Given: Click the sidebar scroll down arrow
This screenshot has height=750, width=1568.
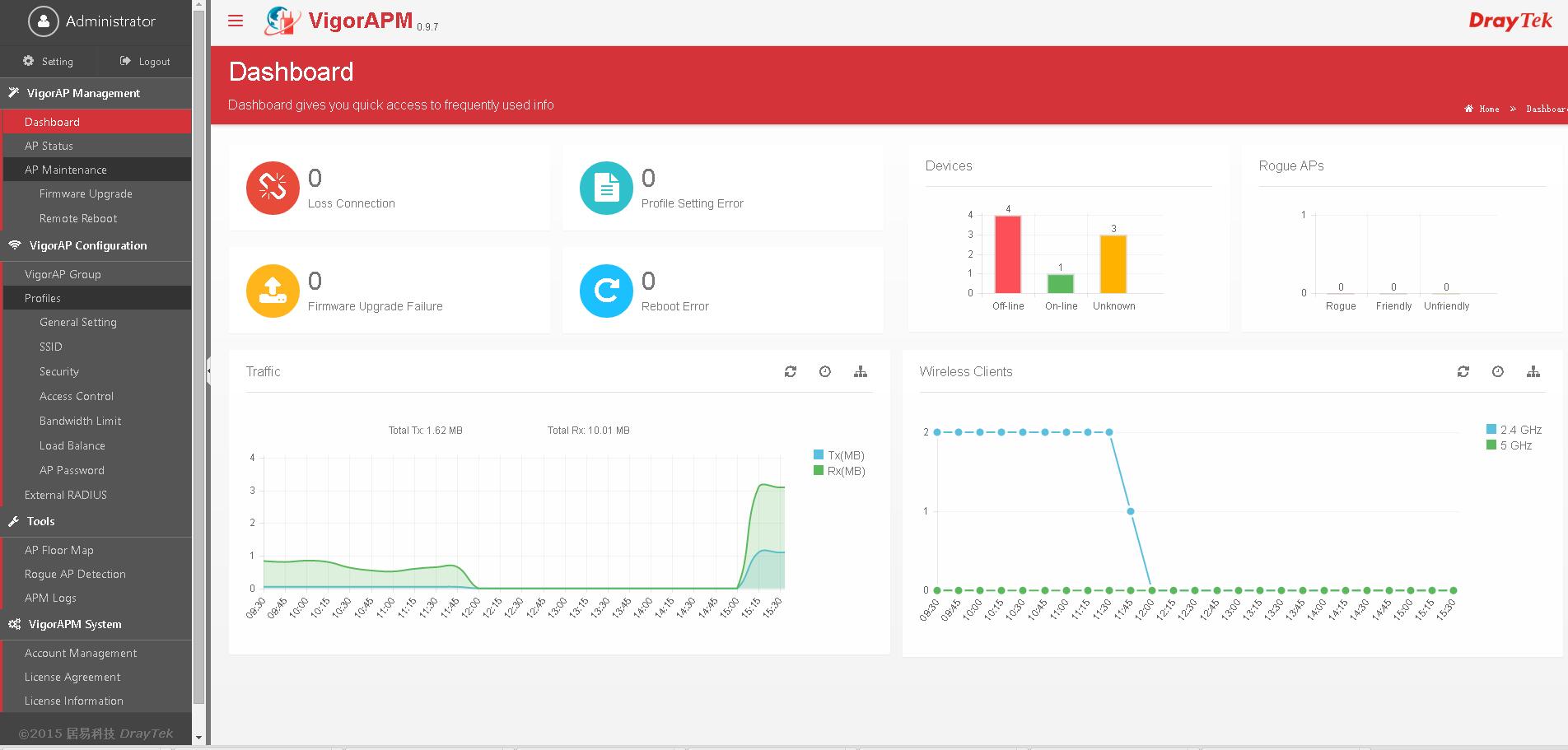Looking at the screenshot, I should [198, 738].
